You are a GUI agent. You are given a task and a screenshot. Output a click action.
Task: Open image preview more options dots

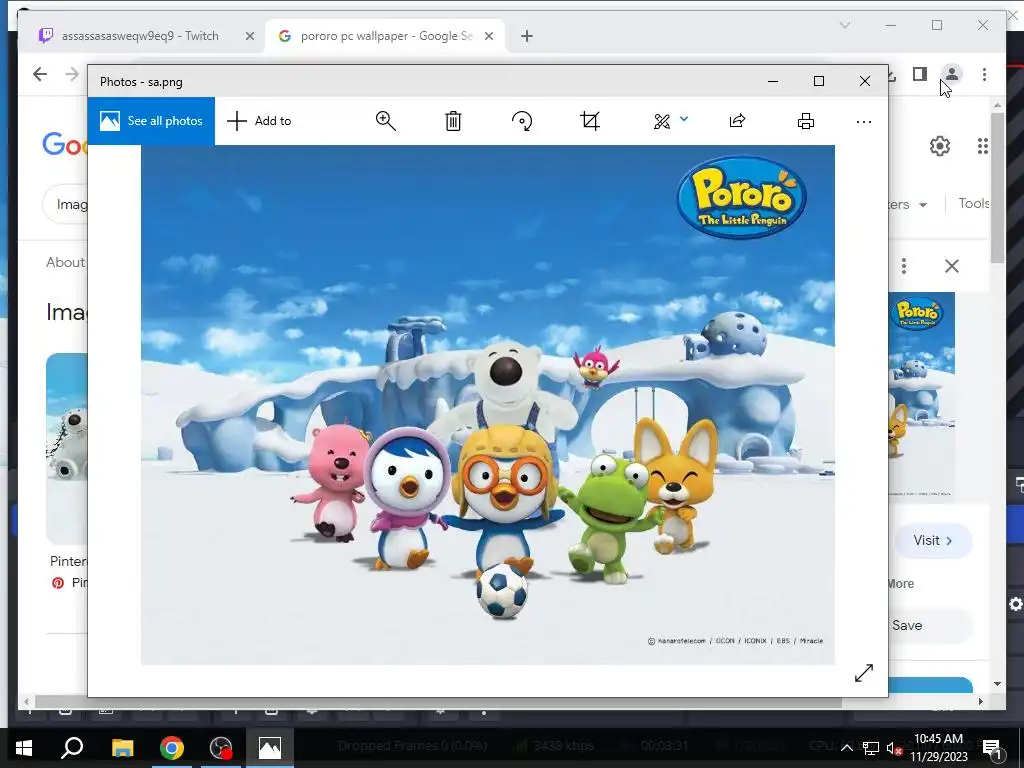[x=904, y=266]
